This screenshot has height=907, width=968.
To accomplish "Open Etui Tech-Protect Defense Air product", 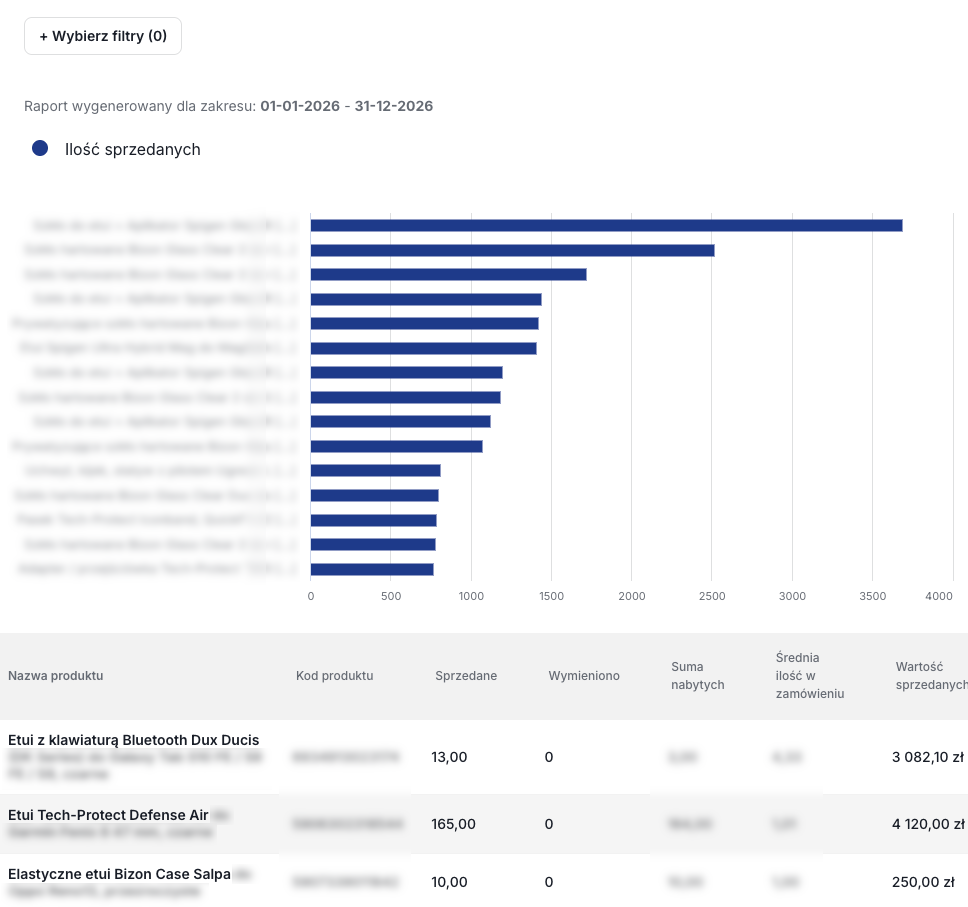I will (x=108, y=815).
